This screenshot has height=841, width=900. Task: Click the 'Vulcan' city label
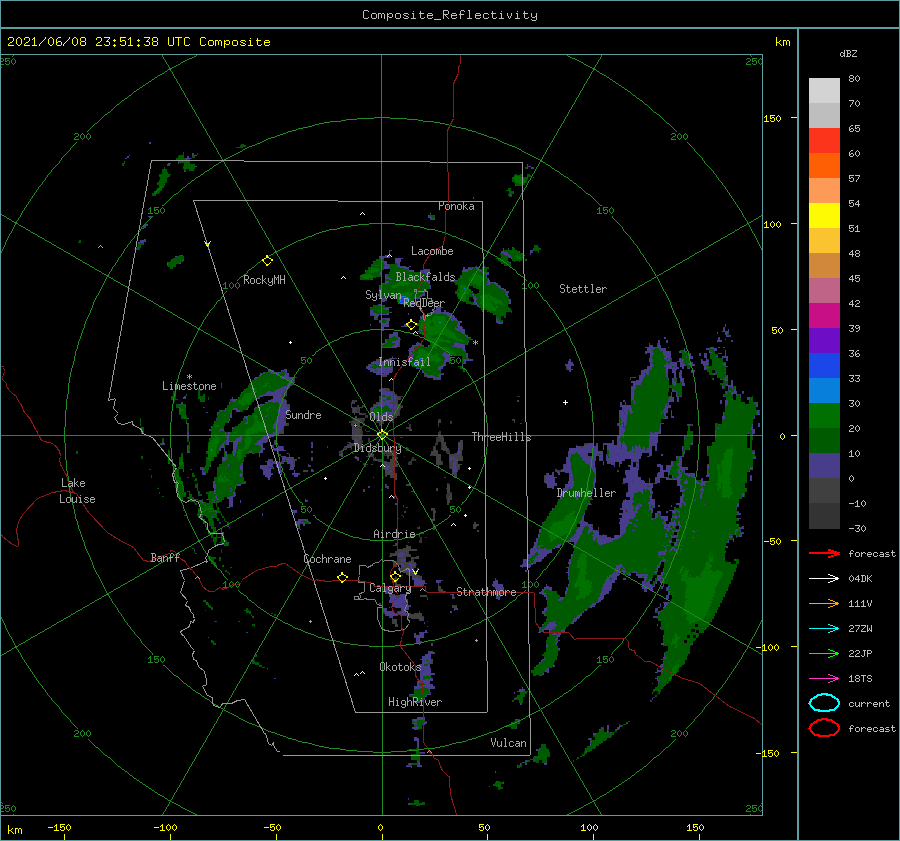click(509, 743)
